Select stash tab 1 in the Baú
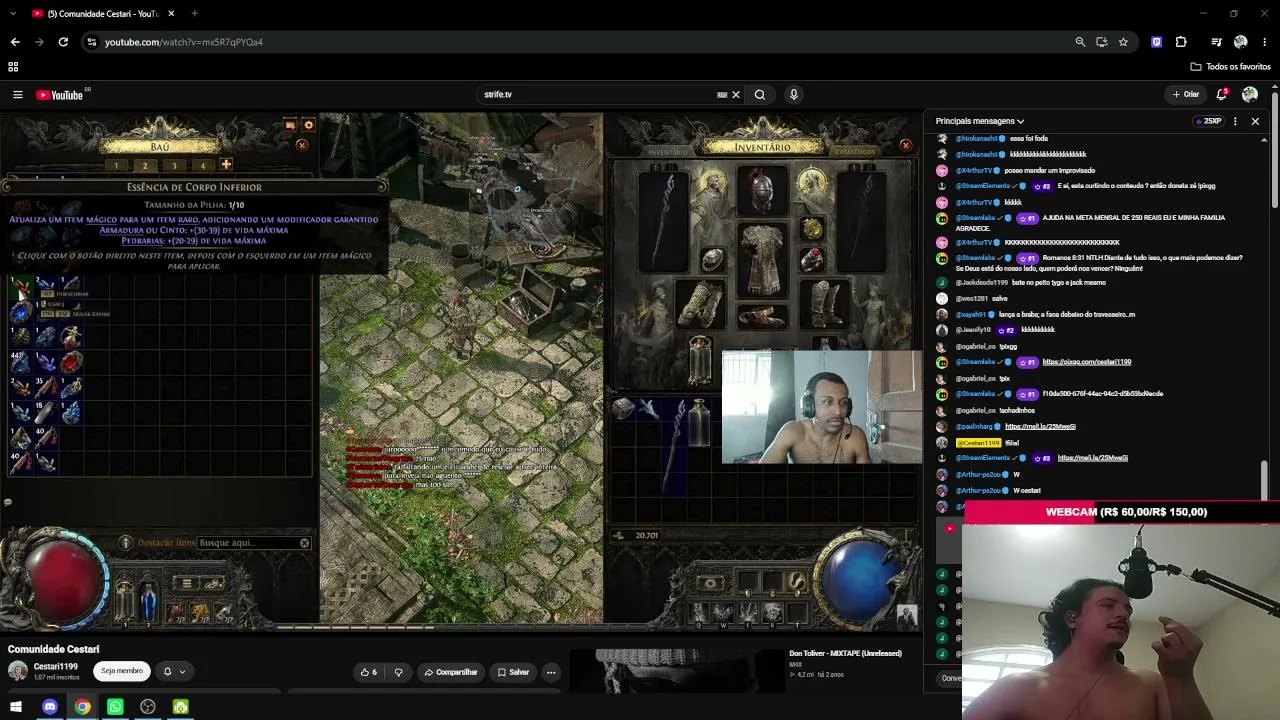 pyautogui.click(x=116, y=166)
